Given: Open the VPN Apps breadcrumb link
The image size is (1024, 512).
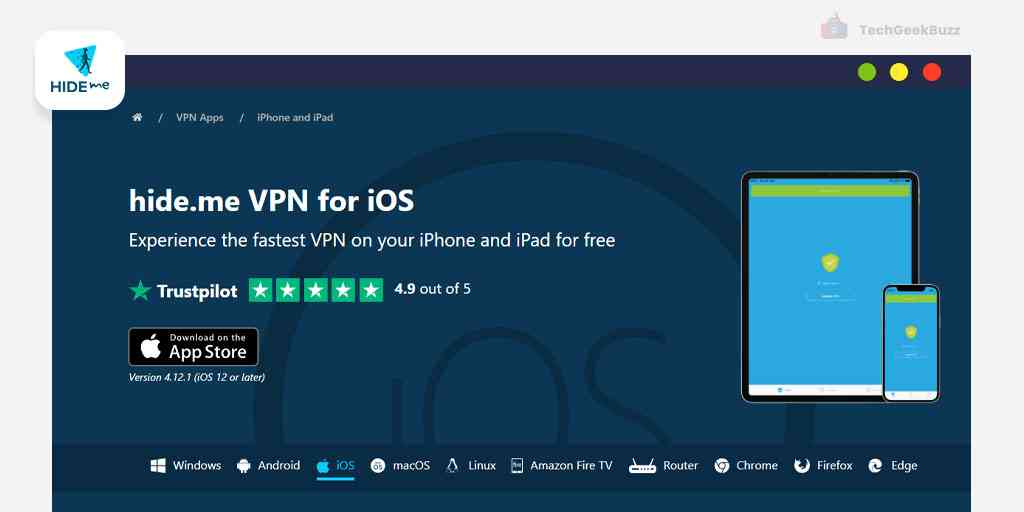Looking at the screenshot, I should click(x=200, y=118).
